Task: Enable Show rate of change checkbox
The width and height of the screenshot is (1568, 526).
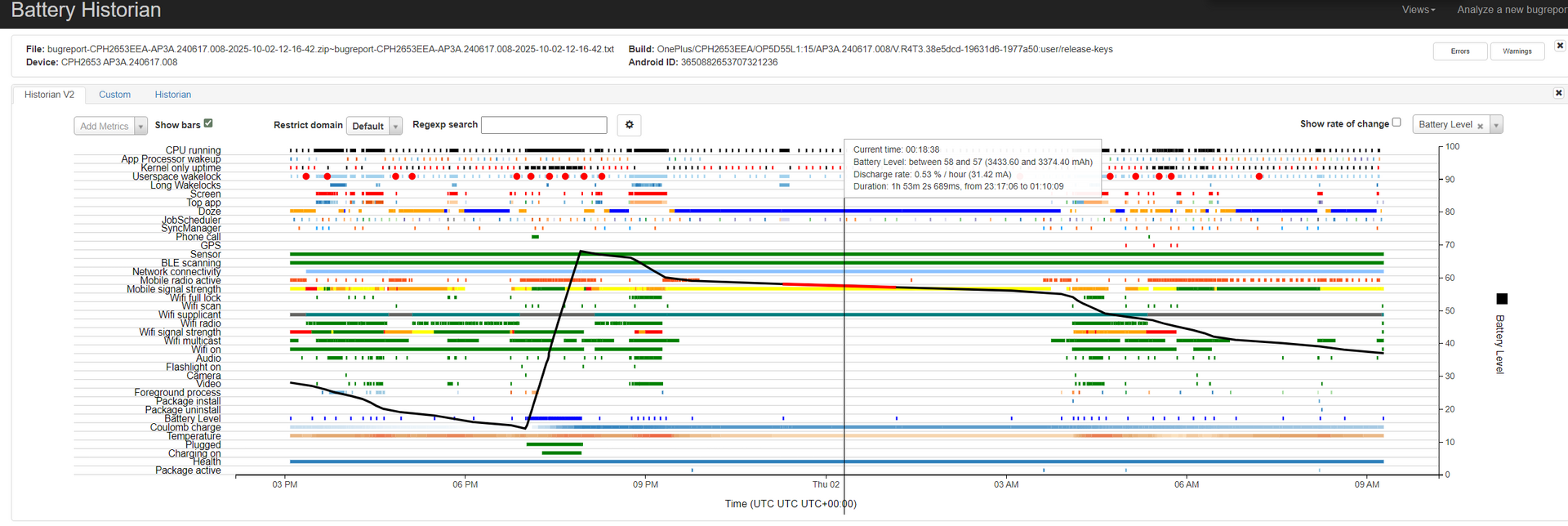Action: [x=1396, y=123]
